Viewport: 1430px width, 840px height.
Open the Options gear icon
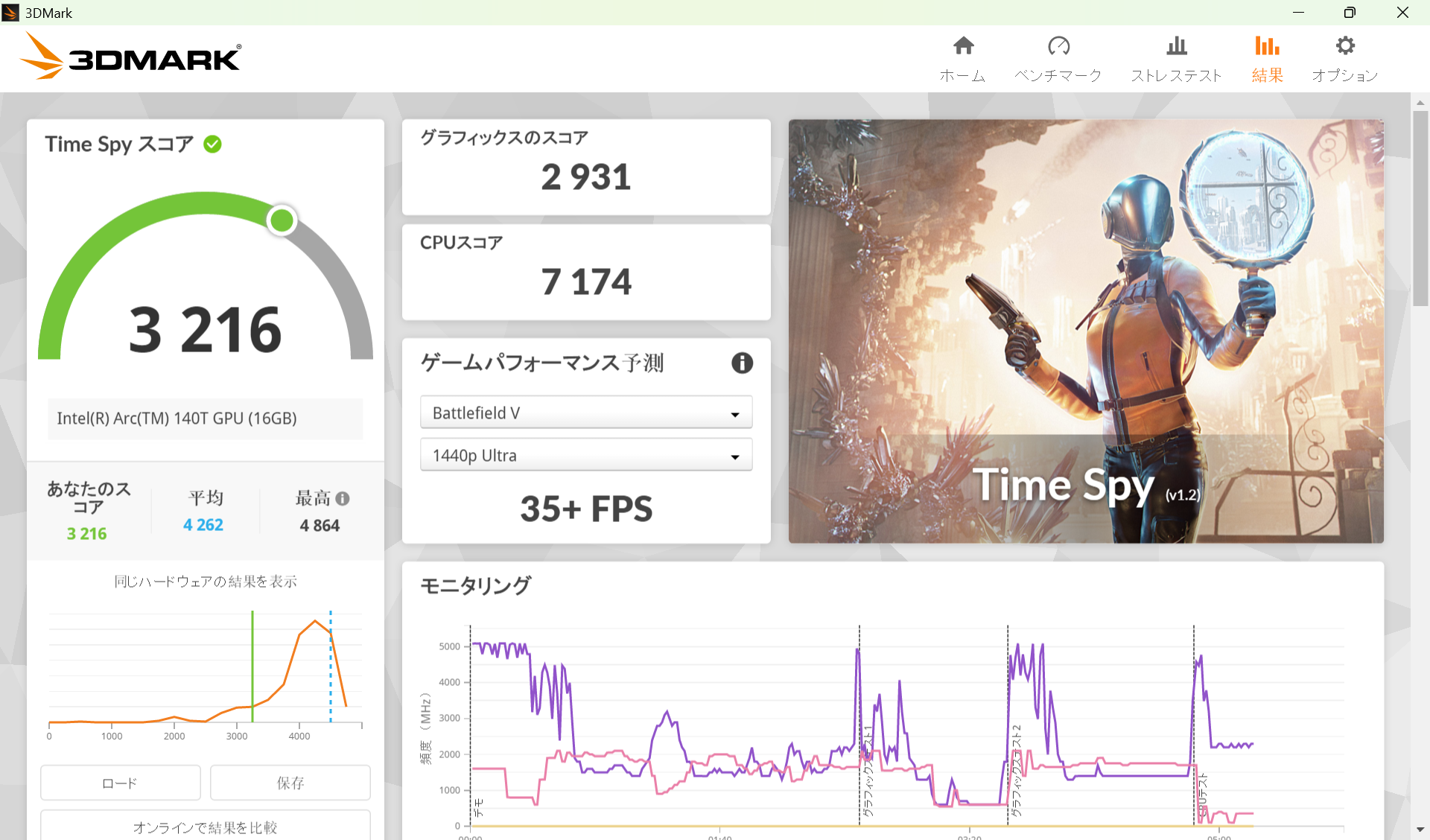pos(1344,46)
